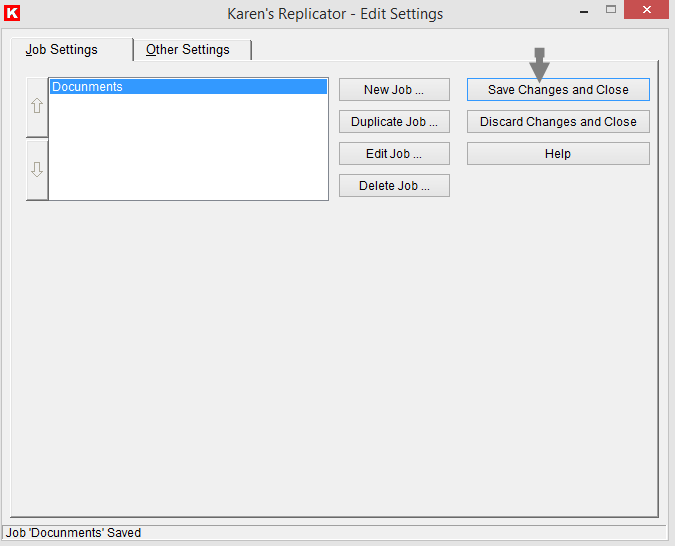This screenshot has height=546, width=675.
Task: Move selected job up with arrow
Action: coord(37,107)
